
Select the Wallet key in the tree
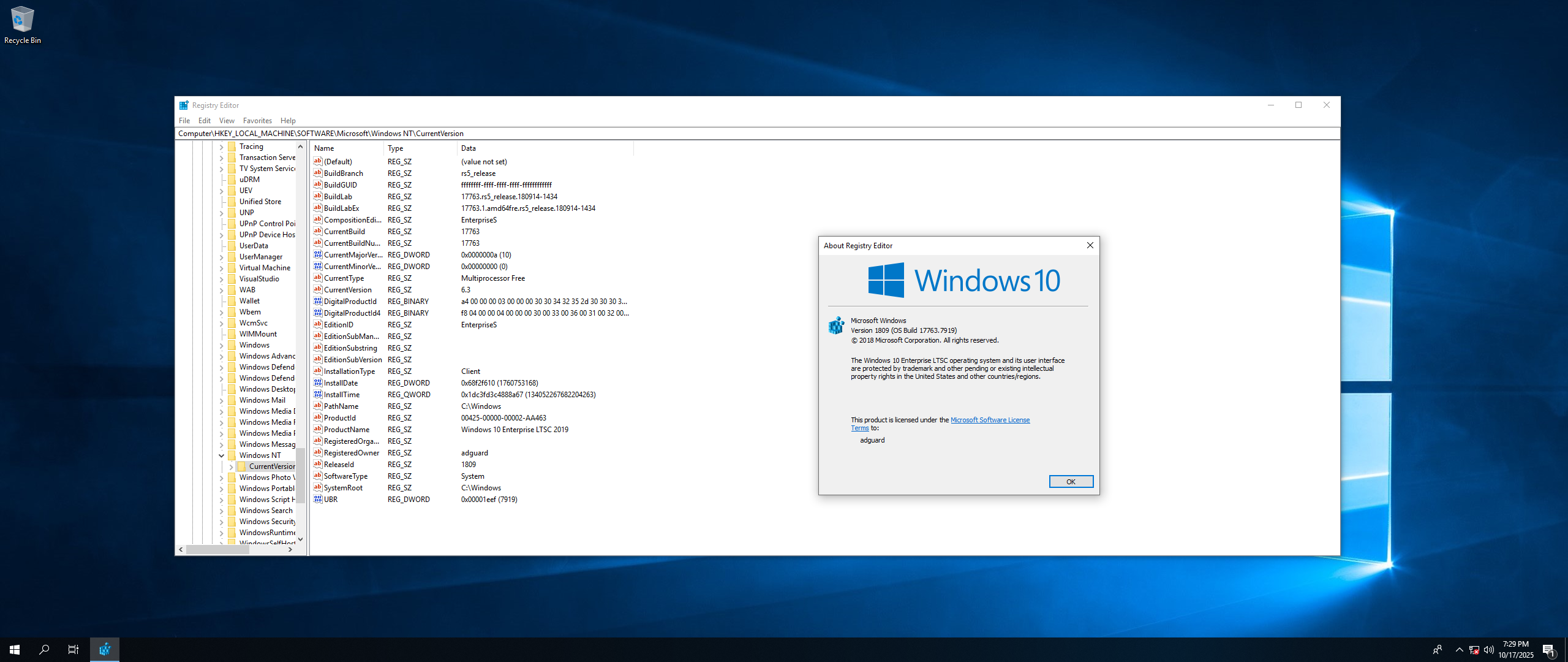point(249,301)
